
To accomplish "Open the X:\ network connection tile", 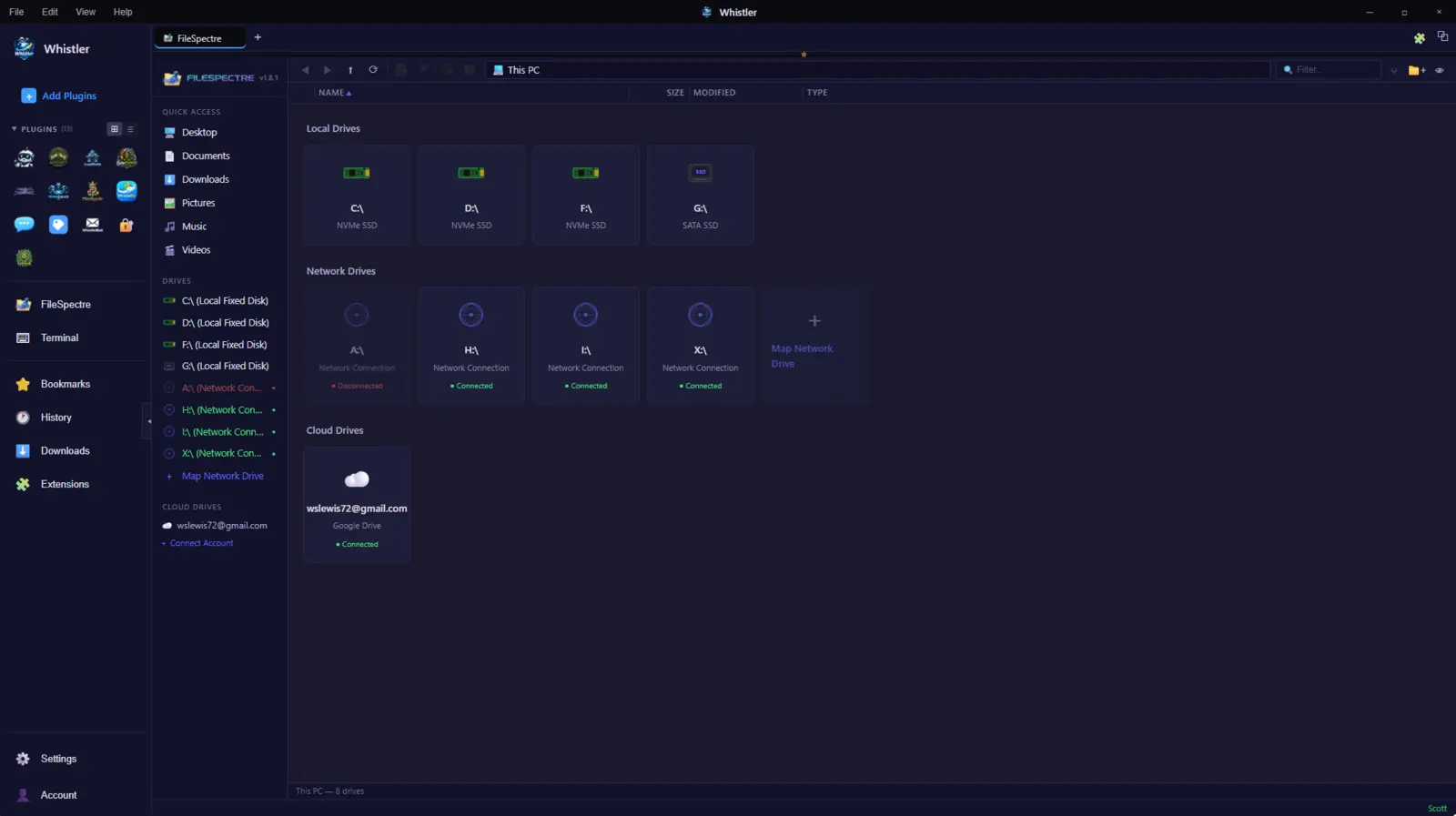I will click(x=701, y=346).
